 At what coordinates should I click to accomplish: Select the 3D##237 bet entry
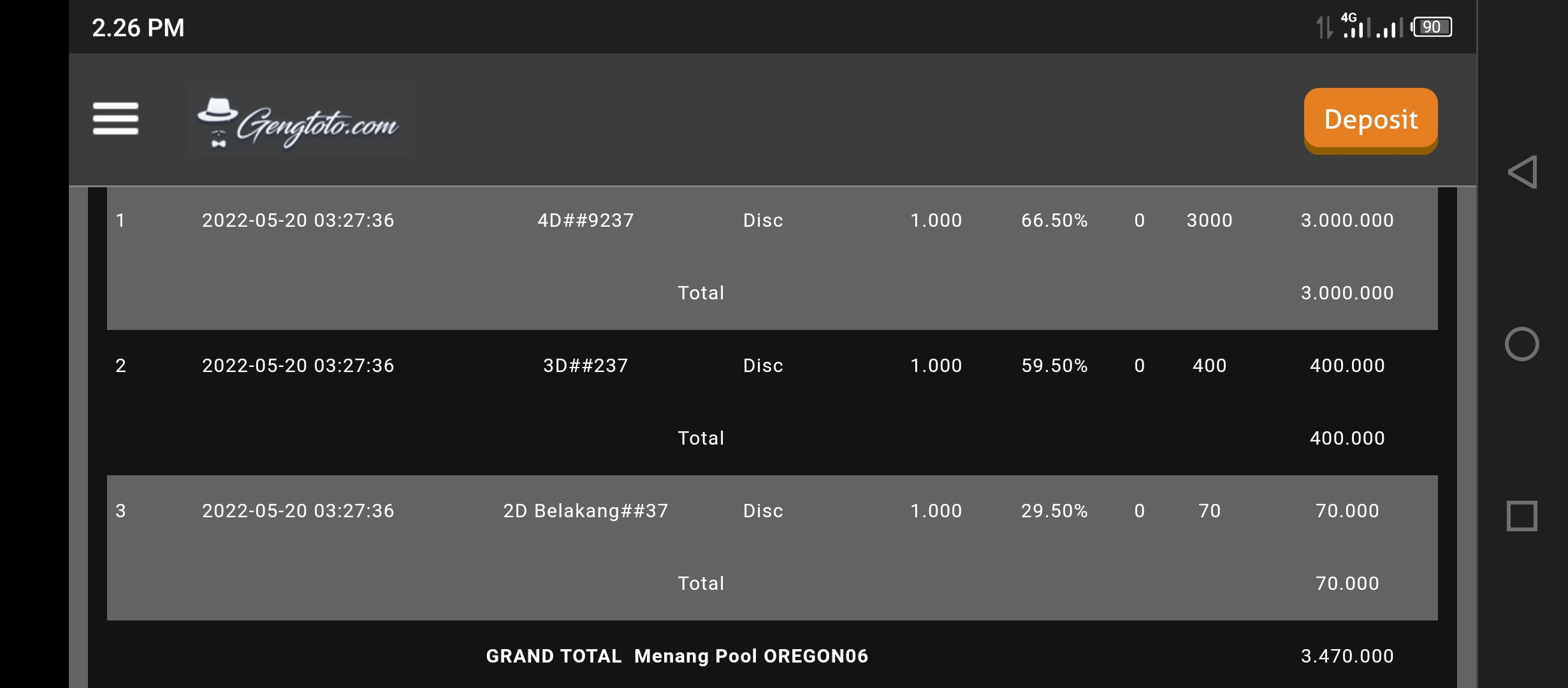(x=586, y=366)
